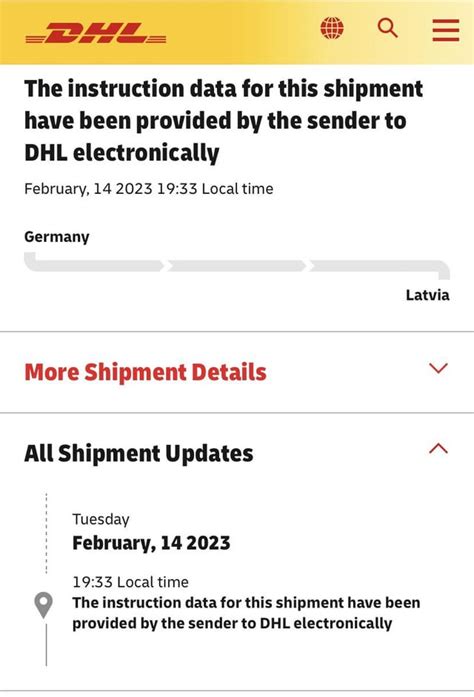Viewport: 474px width, 697px height.
Task: Click the Germany origin label
Action: 56,237
